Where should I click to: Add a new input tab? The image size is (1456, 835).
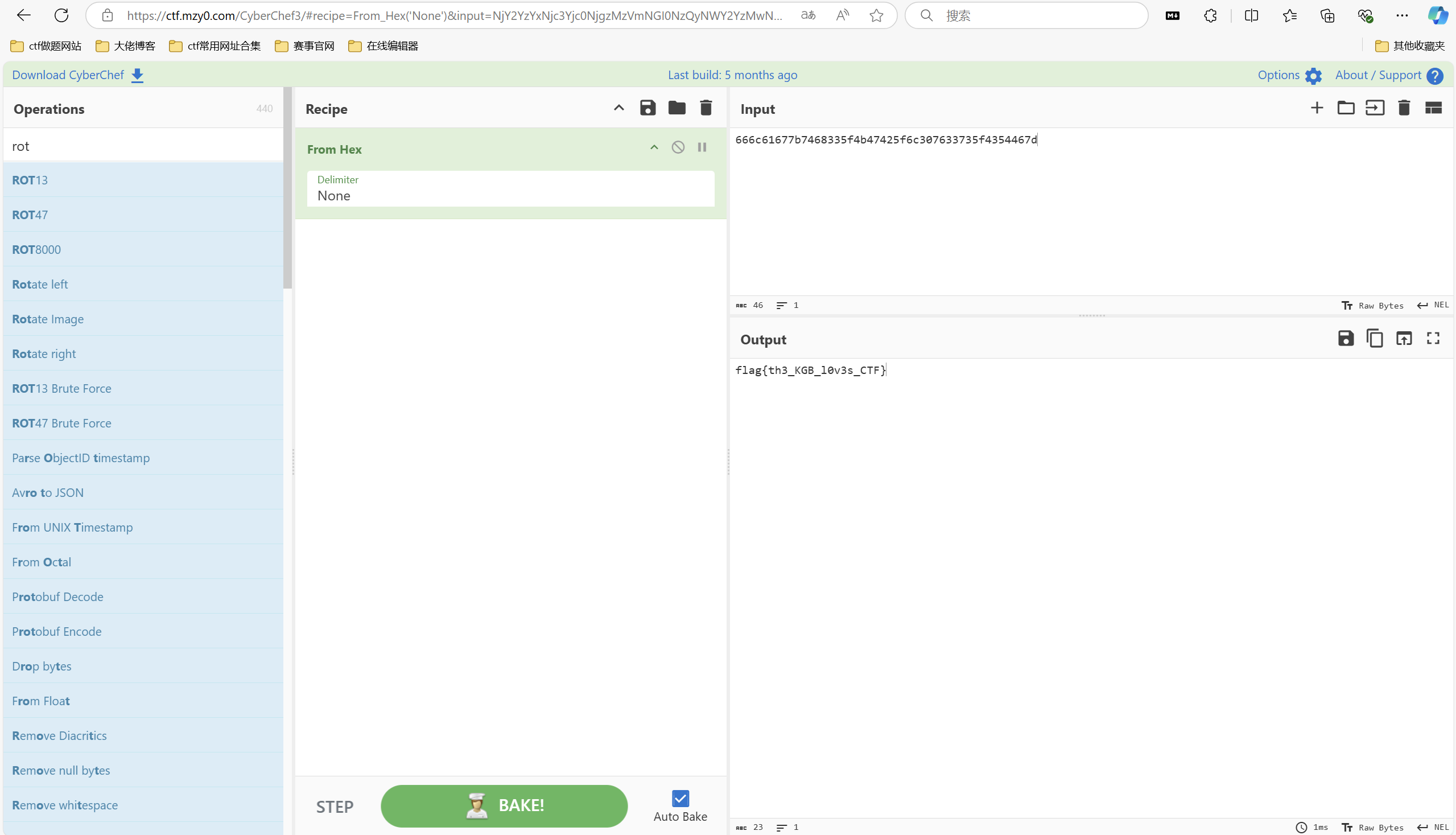click(1317, 108)
